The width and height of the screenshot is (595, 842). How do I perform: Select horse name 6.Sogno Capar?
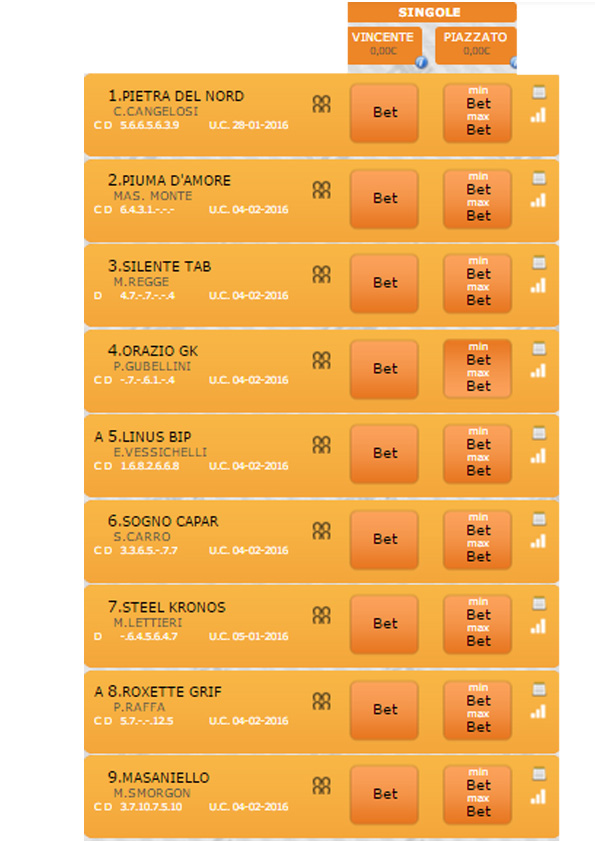coord(163,521)
